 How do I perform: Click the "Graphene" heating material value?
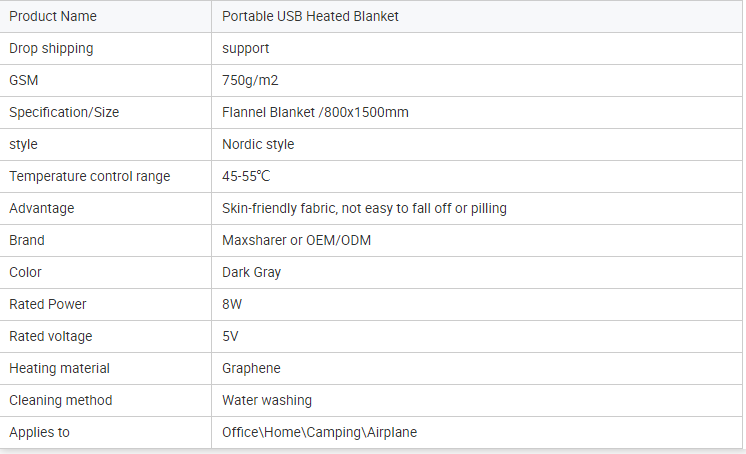pyautogui.click(x=251, y=368)
